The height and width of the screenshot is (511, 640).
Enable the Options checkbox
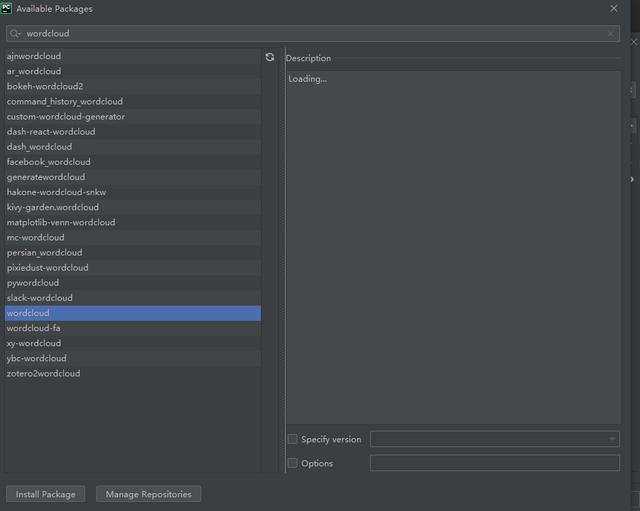pos(292,463)
